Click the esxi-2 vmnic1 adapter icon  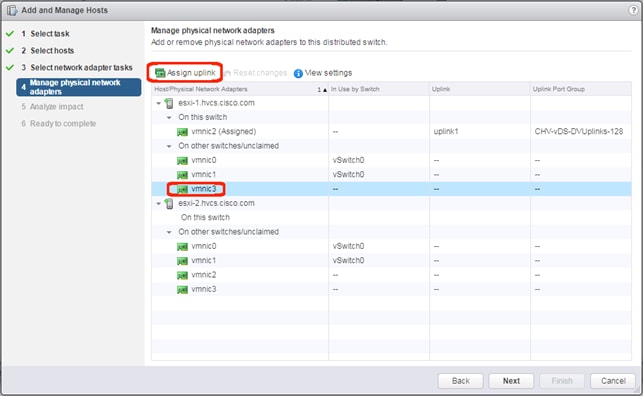[182, 261]
